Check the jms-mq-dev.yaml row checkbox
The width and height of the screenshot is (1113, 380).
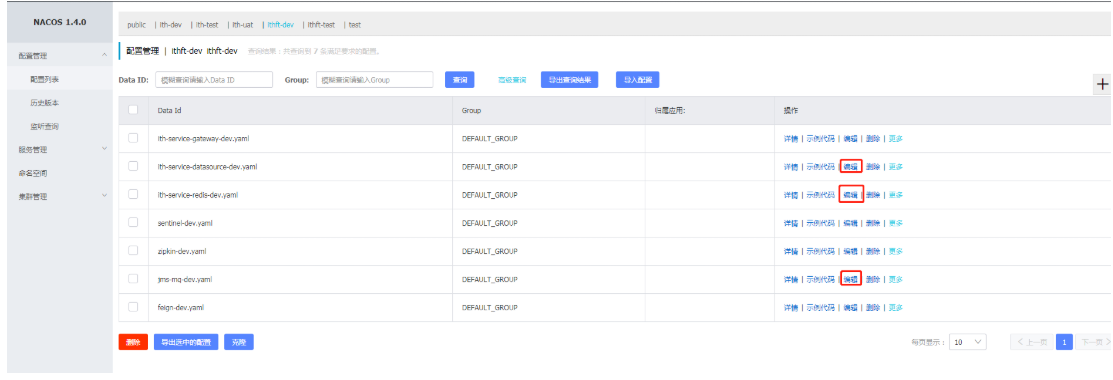point(133,278)
